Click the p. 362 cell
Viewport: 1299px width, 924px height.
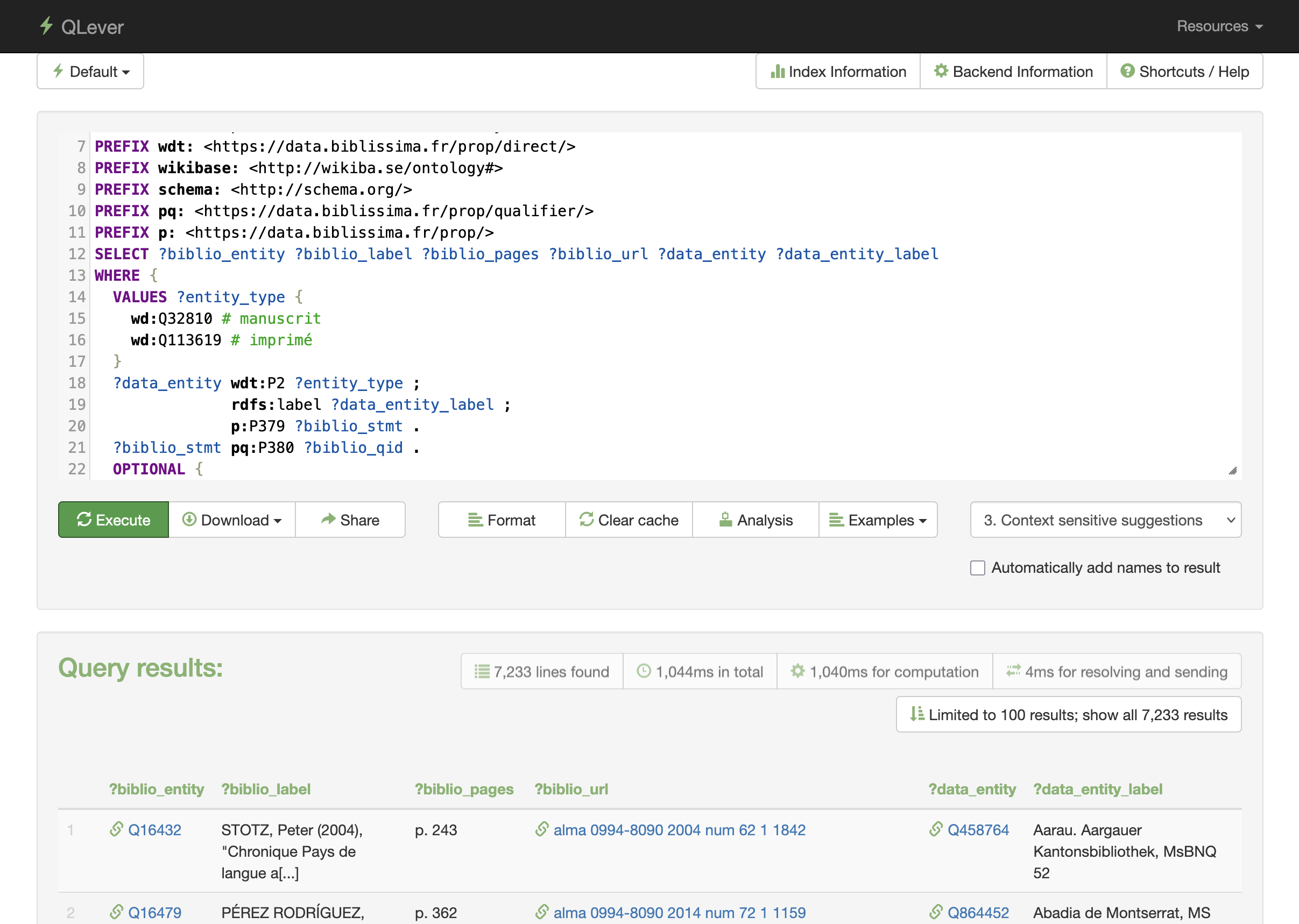coord(435,912)
